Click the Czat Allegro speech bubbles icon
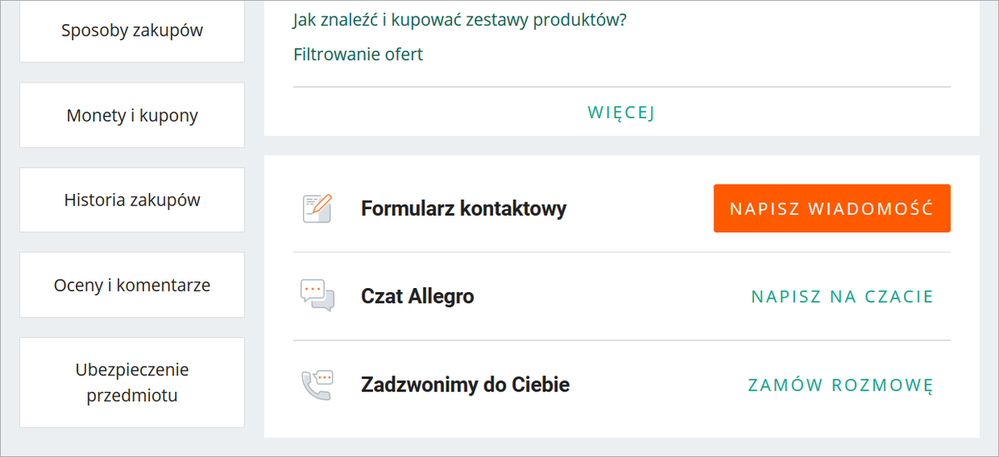 [316, 296]
